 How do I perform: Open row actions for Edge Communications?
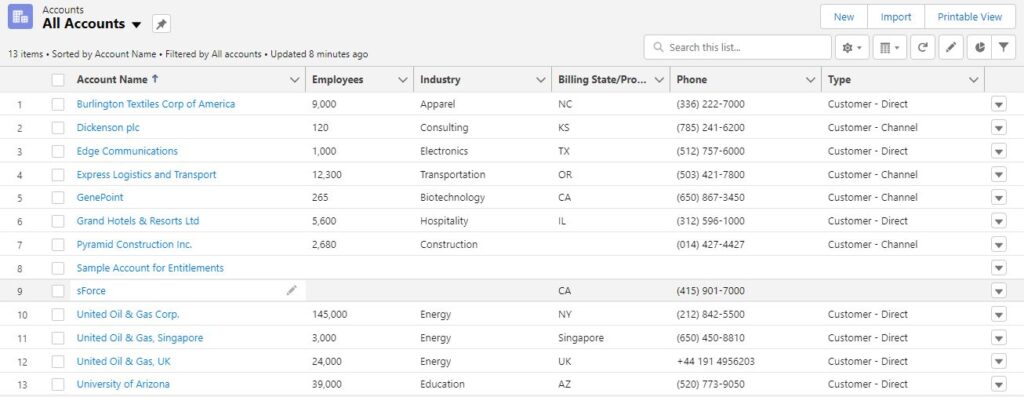tap(999, 151)
